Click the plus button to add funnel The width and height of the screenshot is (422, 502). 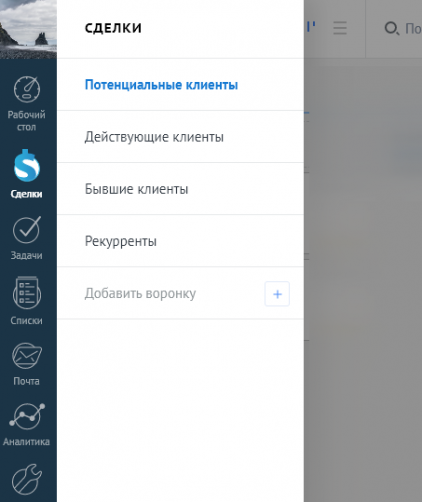[277, 294]
